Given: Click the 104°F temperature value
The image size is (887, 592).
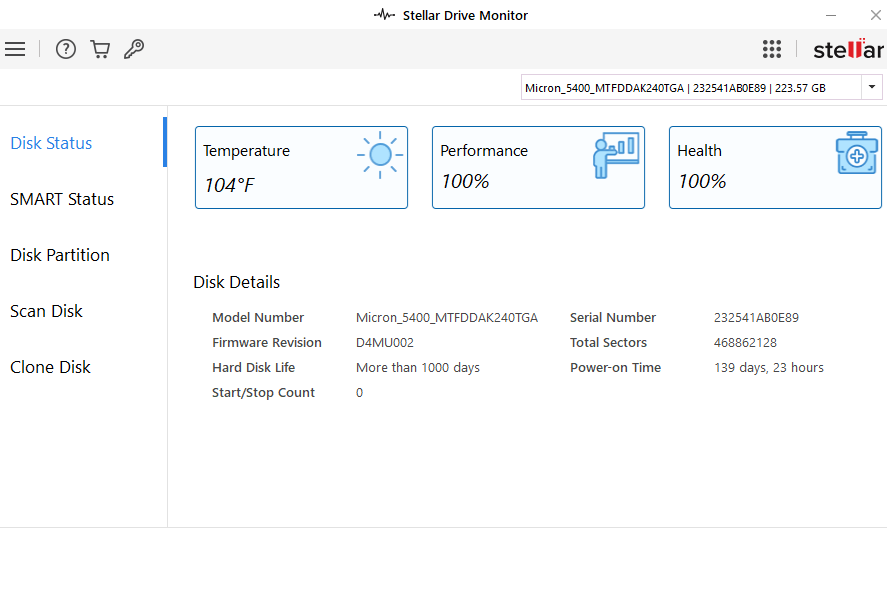Looking at the screenshot, I should 229,185.
